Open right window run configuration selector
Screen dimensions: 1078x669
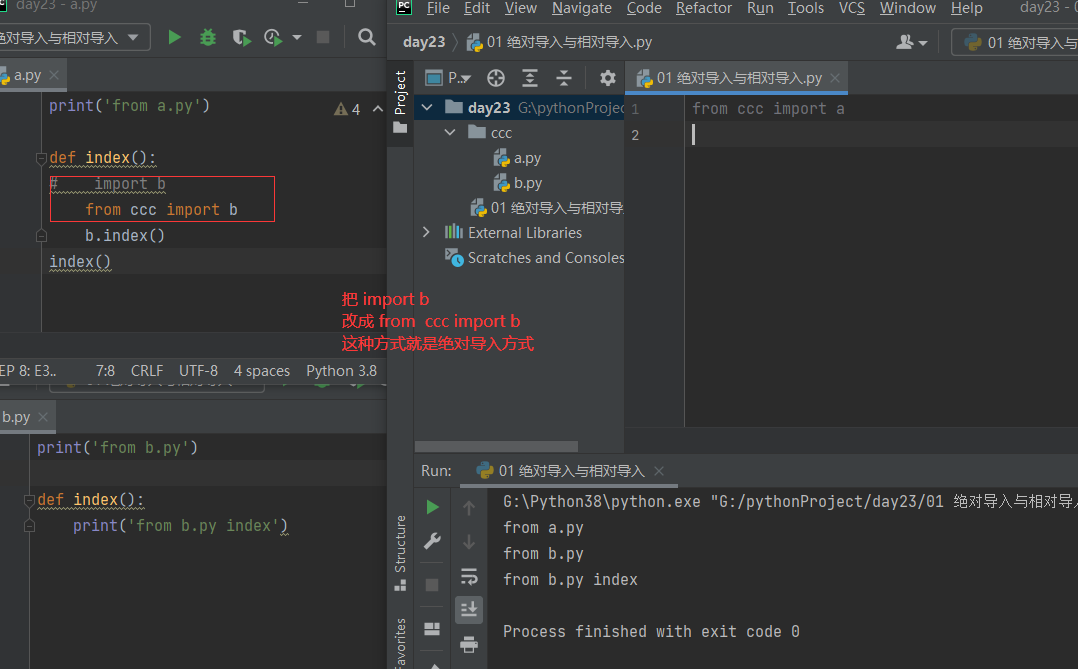tap(1015, 43)
